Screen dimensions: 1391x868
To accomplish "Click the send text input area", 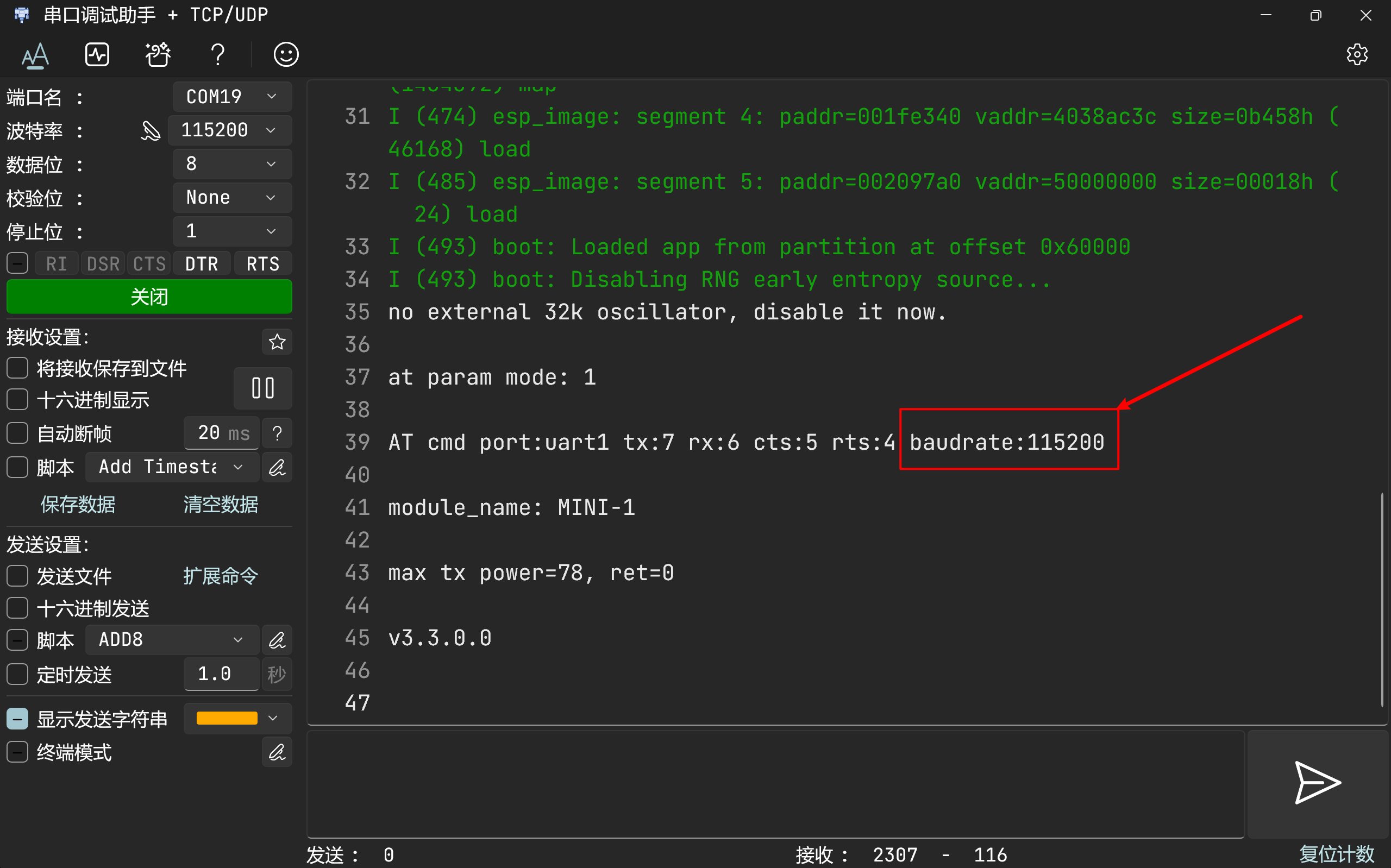I will (x=775, y=784).
